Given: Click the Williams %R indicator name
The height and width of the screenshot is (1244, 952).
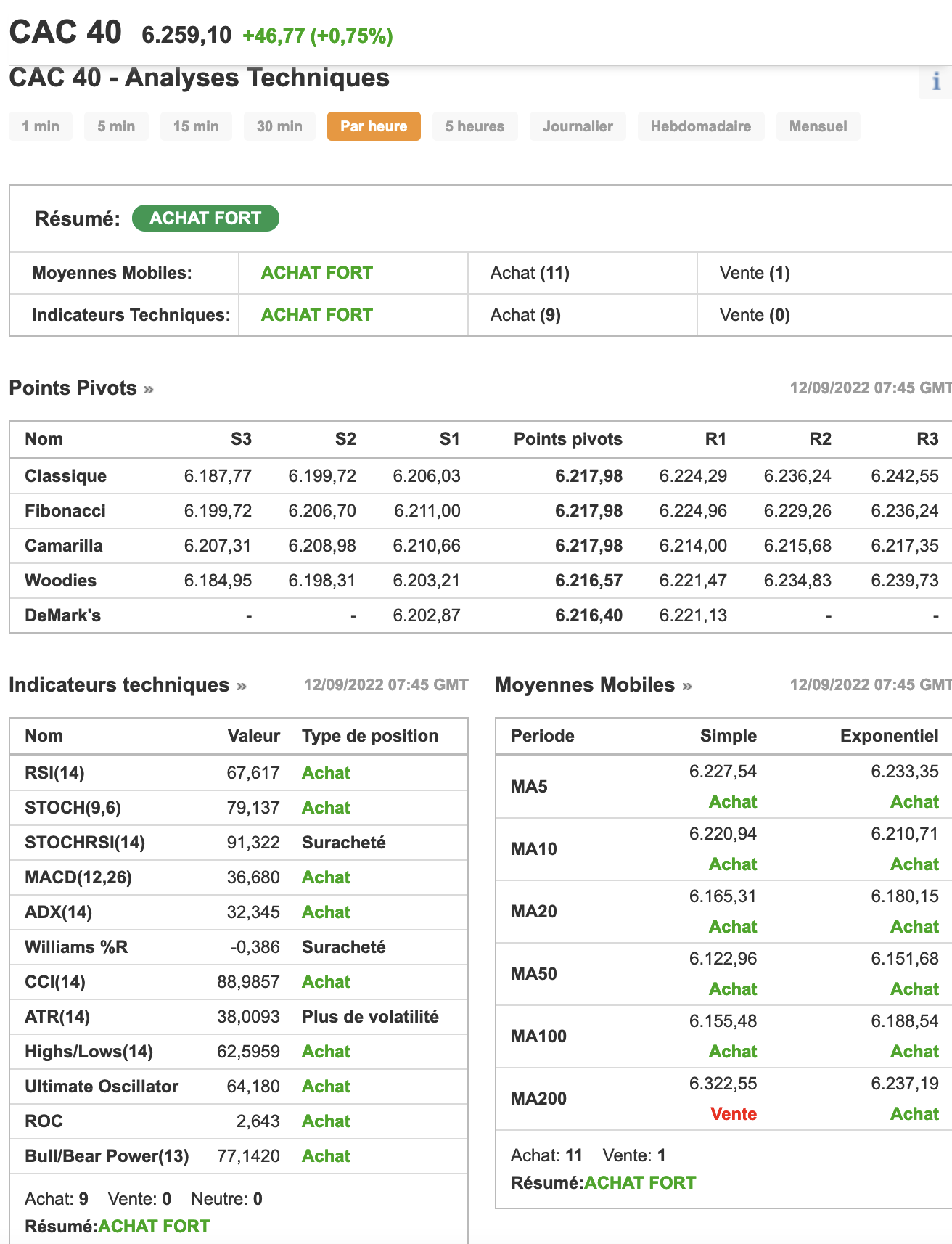Looking at the screenshot, I should coord(76,947).
